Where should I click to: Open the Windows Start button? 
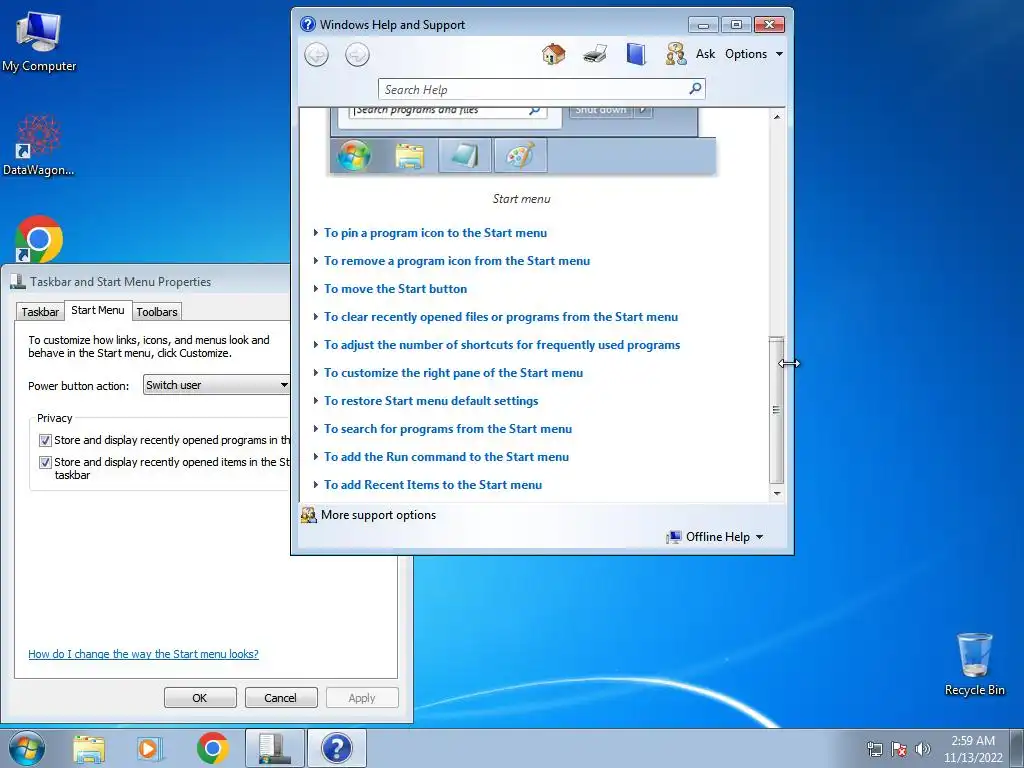tap(27, 748)
